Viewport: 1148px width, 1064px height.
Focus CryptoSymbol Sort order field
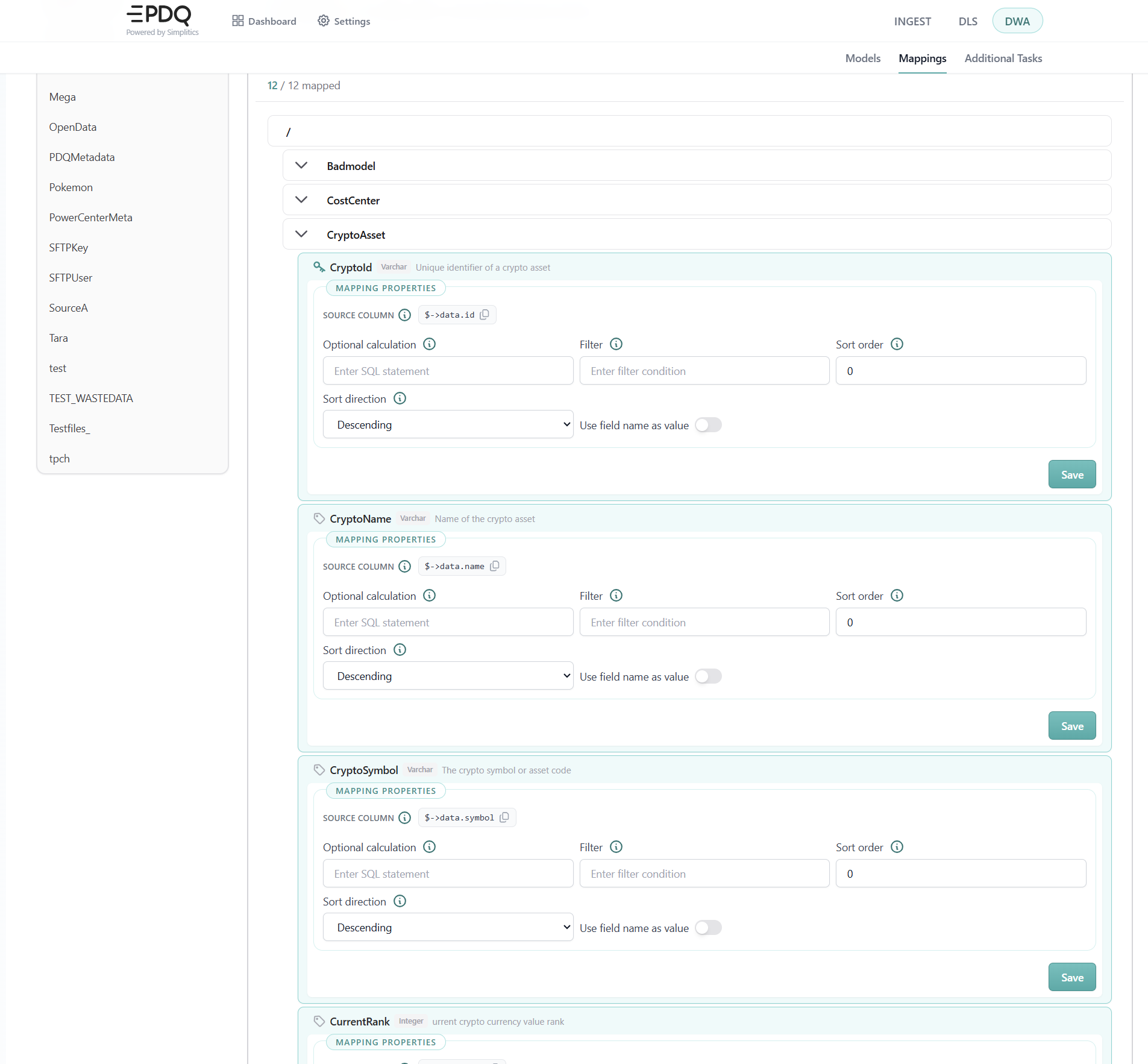[961, 874]
